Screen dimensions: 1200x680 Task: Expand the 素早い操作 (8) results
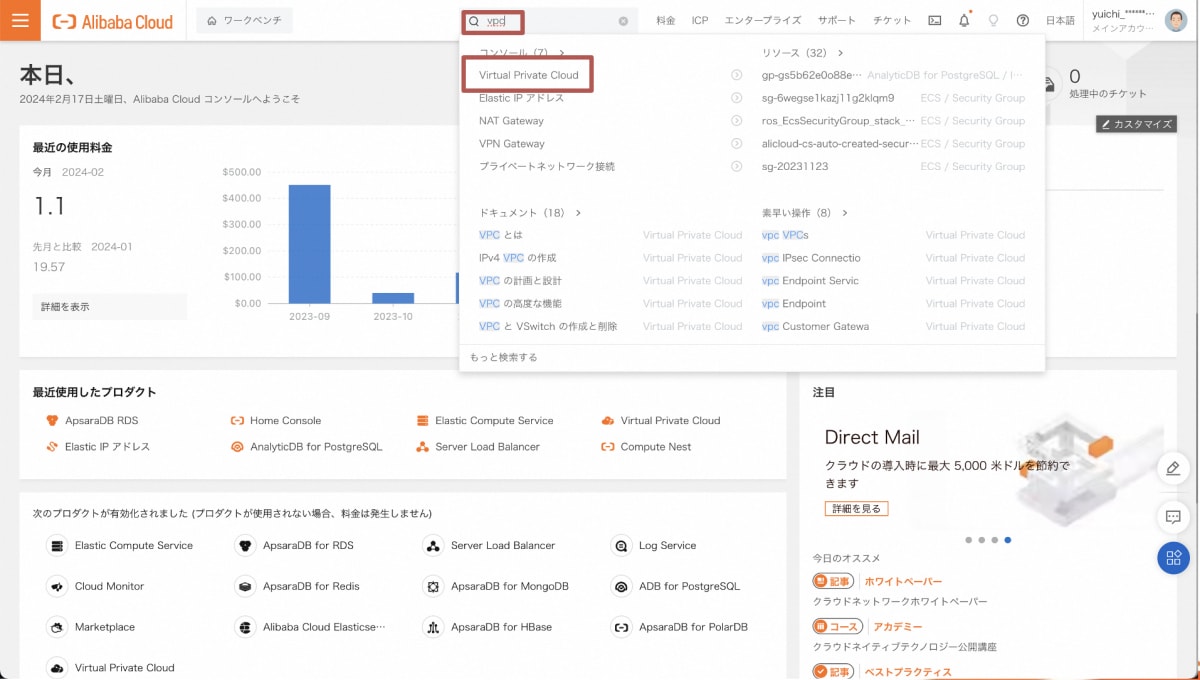coord(805,213)
